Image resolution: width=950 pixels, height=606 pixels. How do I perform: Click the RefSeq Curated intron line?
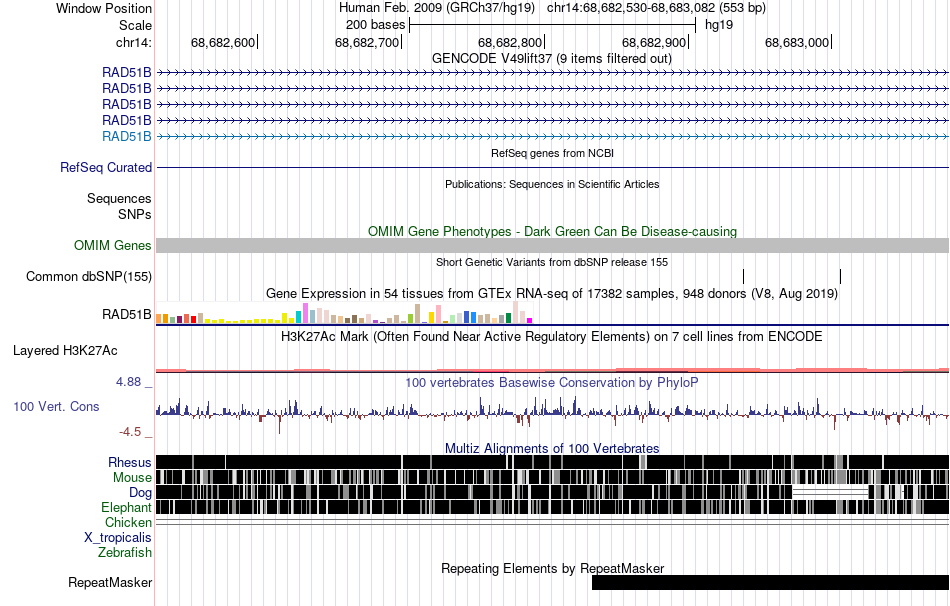[x=553, y=167]
